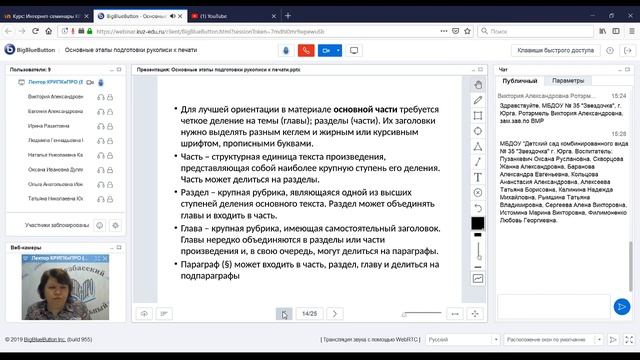Open a new browser tab

(288, 16)
